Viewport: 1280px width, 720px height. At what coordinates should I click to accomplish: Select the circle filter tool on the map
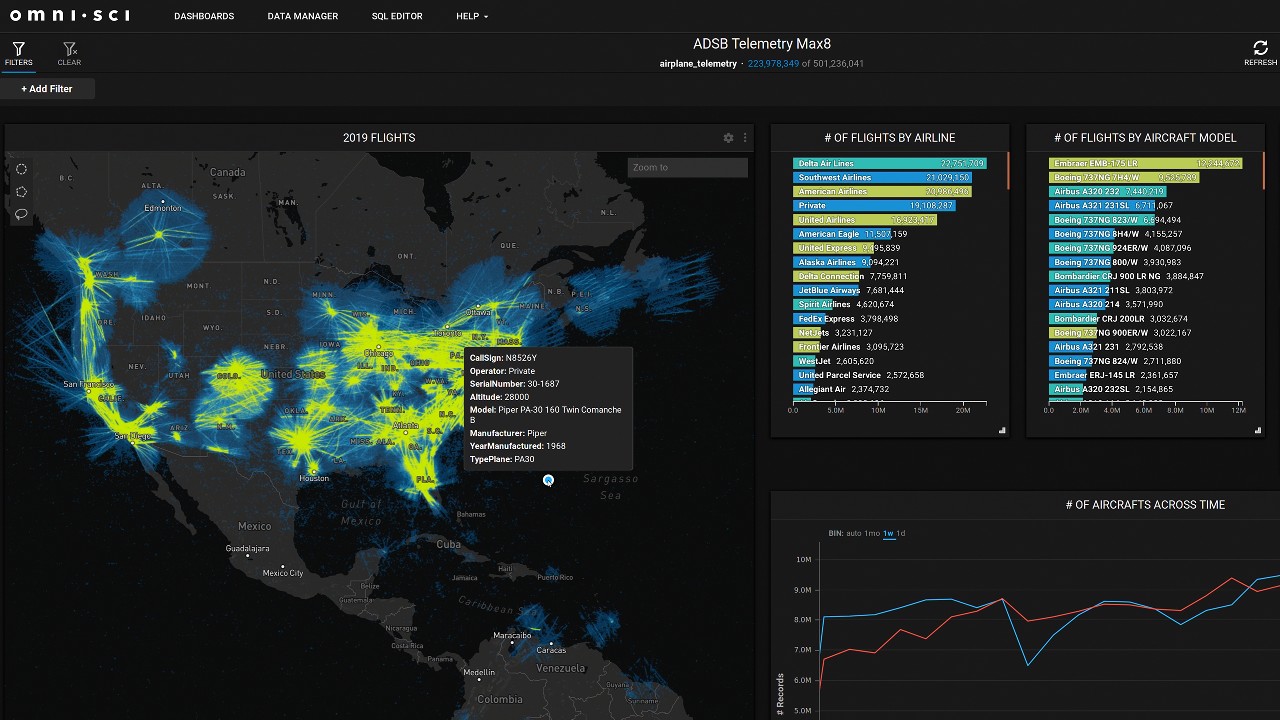click(x=20, y=168)
